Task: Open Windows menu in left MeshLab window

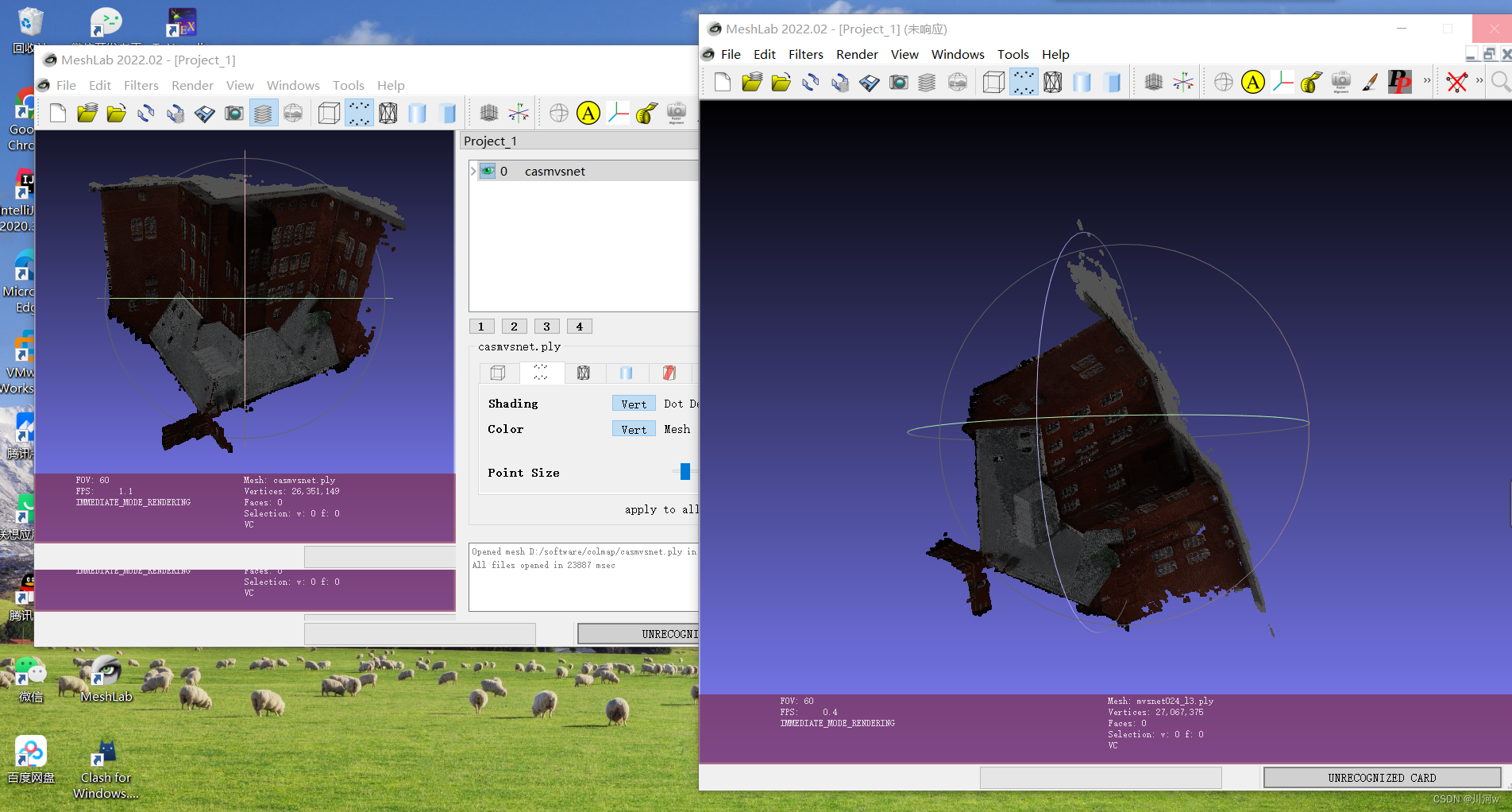Action: pyautogui.click(x=293, y=85)
